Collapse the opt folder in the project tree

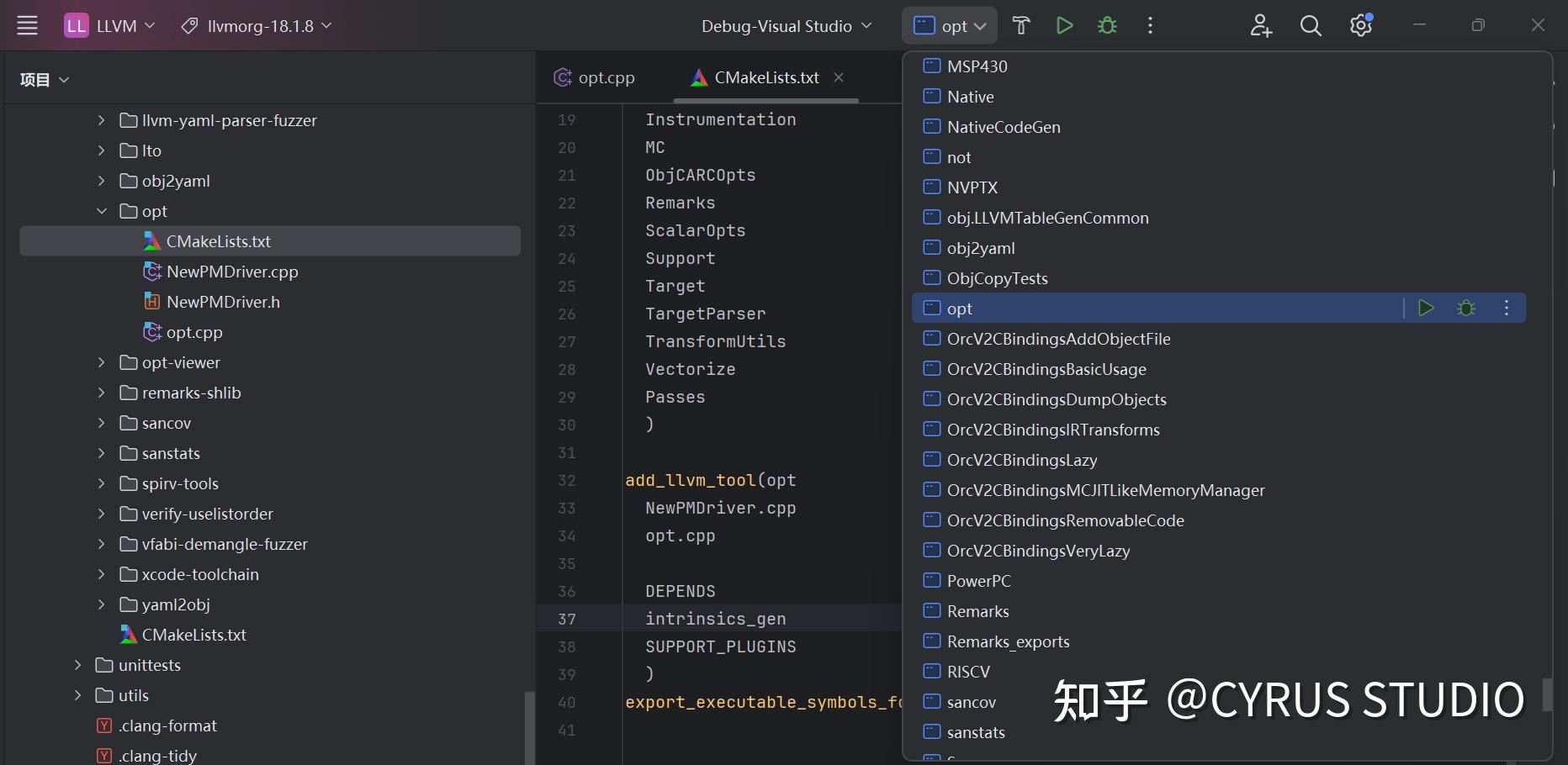[101, 211]
